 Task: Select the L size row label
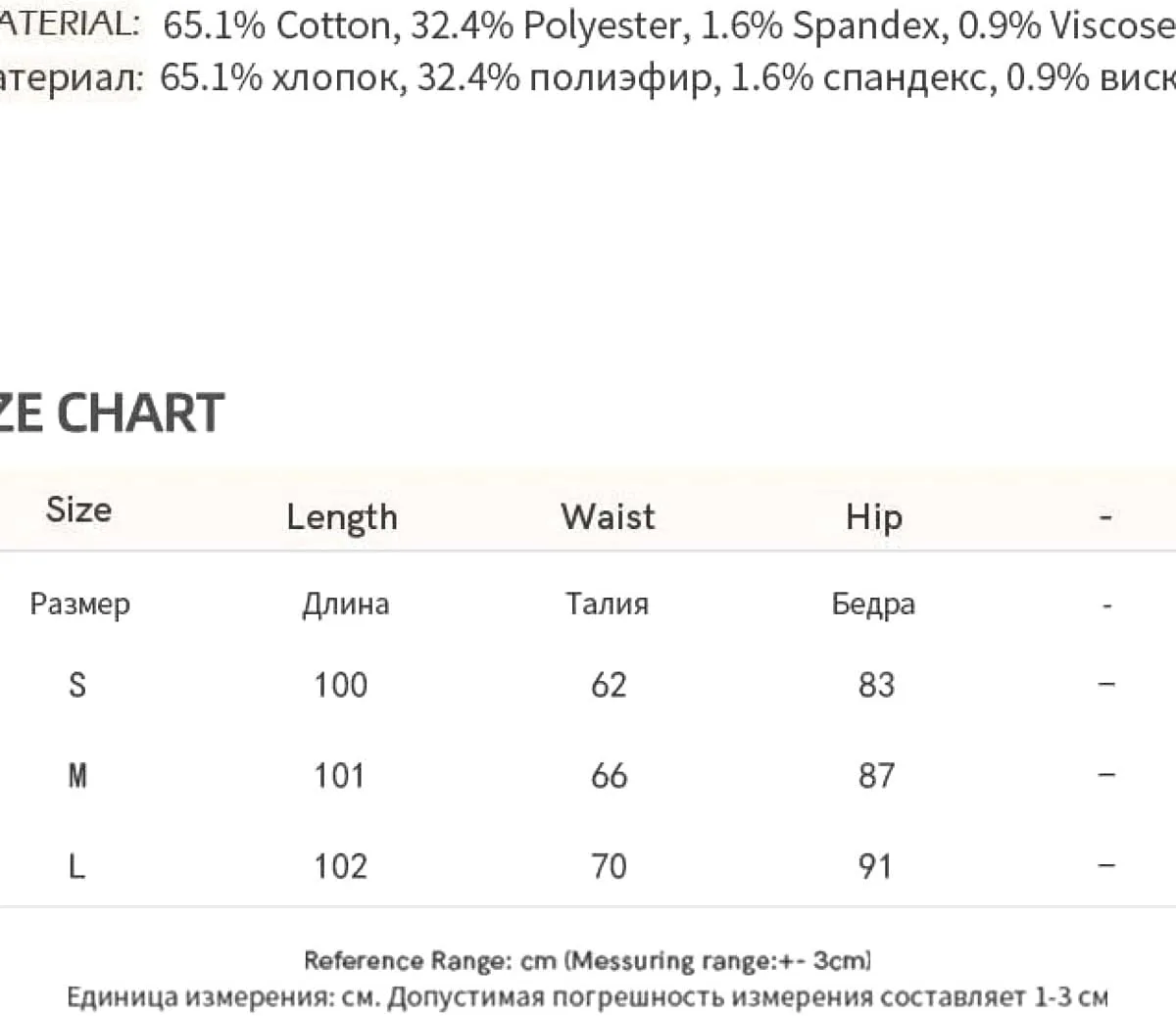coord(77,866)
